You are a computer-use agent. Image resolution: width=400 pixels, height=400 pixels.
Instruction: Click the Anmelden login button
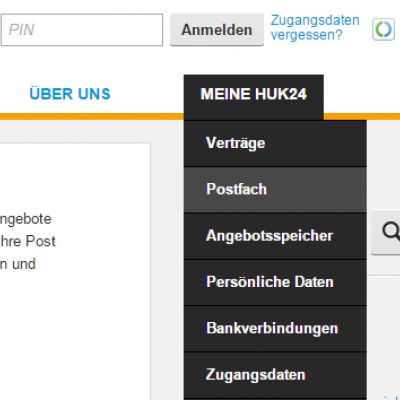click(217, 30)
